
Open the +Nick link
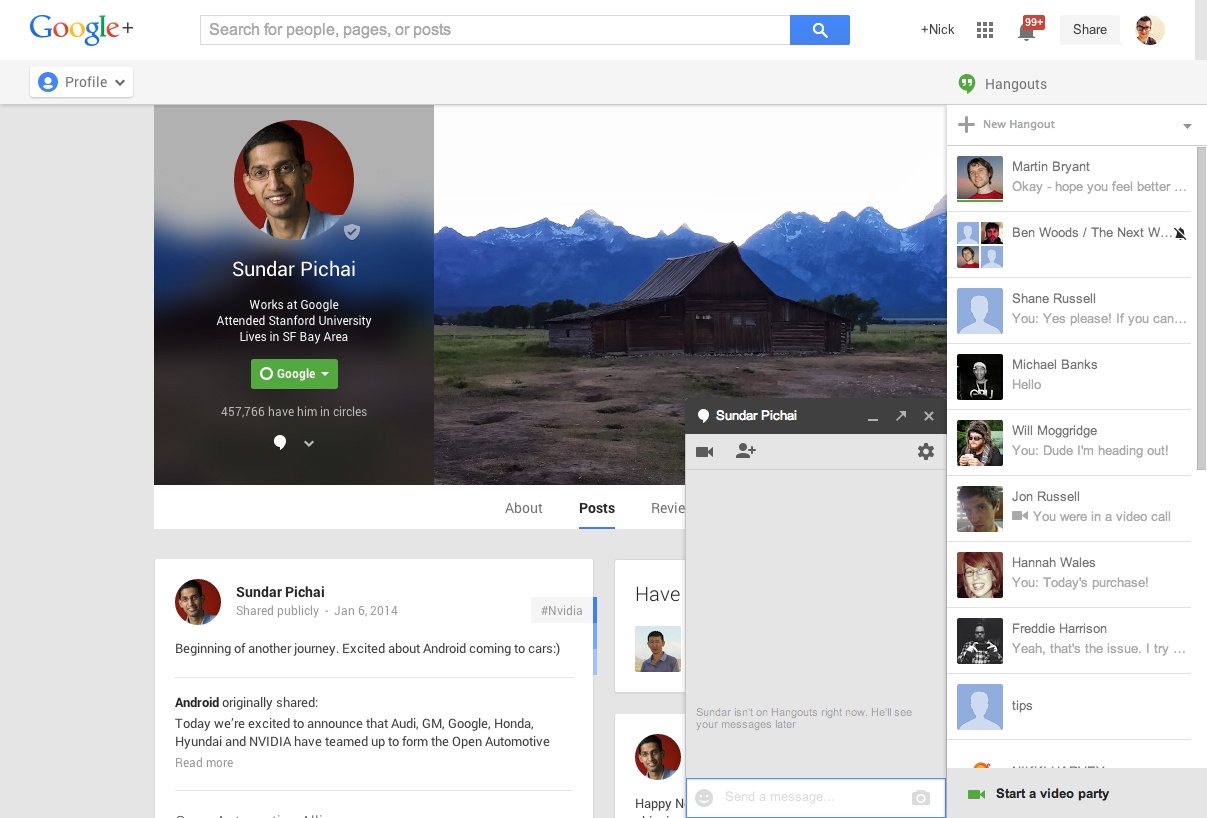pos(938,30)
